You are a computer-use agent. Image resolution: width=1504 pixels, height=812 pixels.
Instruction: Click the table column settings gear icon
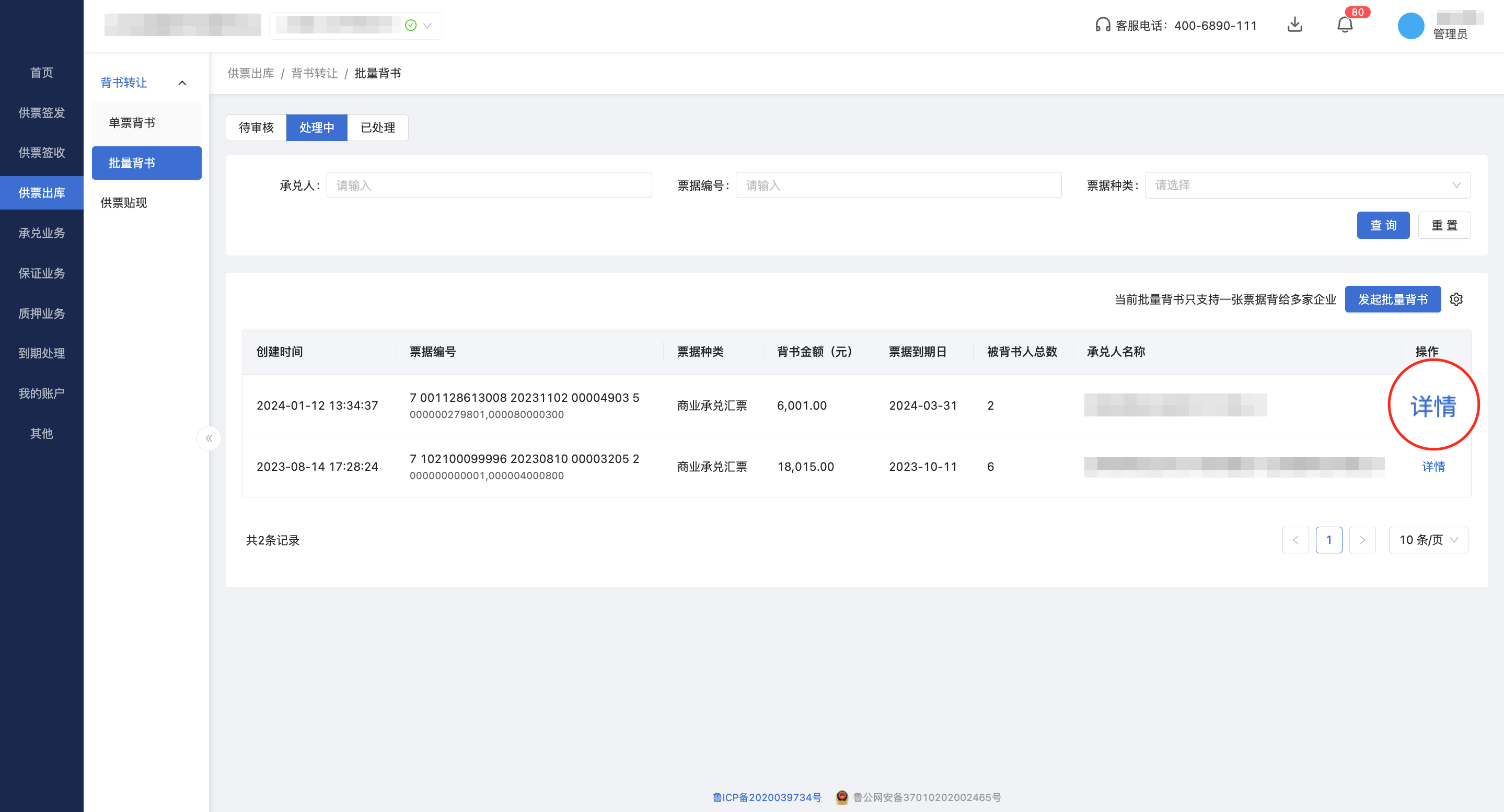1456,299
